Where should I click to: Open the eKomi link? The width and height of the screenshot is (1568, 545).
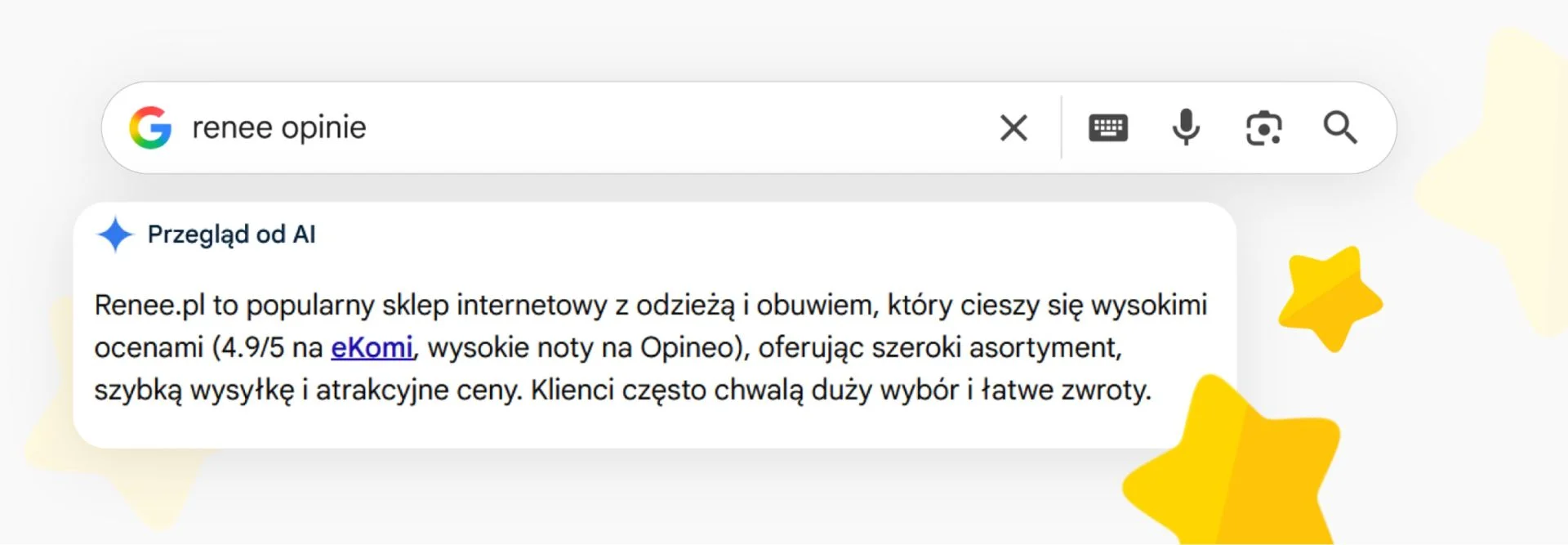click(x=372, y=348)
